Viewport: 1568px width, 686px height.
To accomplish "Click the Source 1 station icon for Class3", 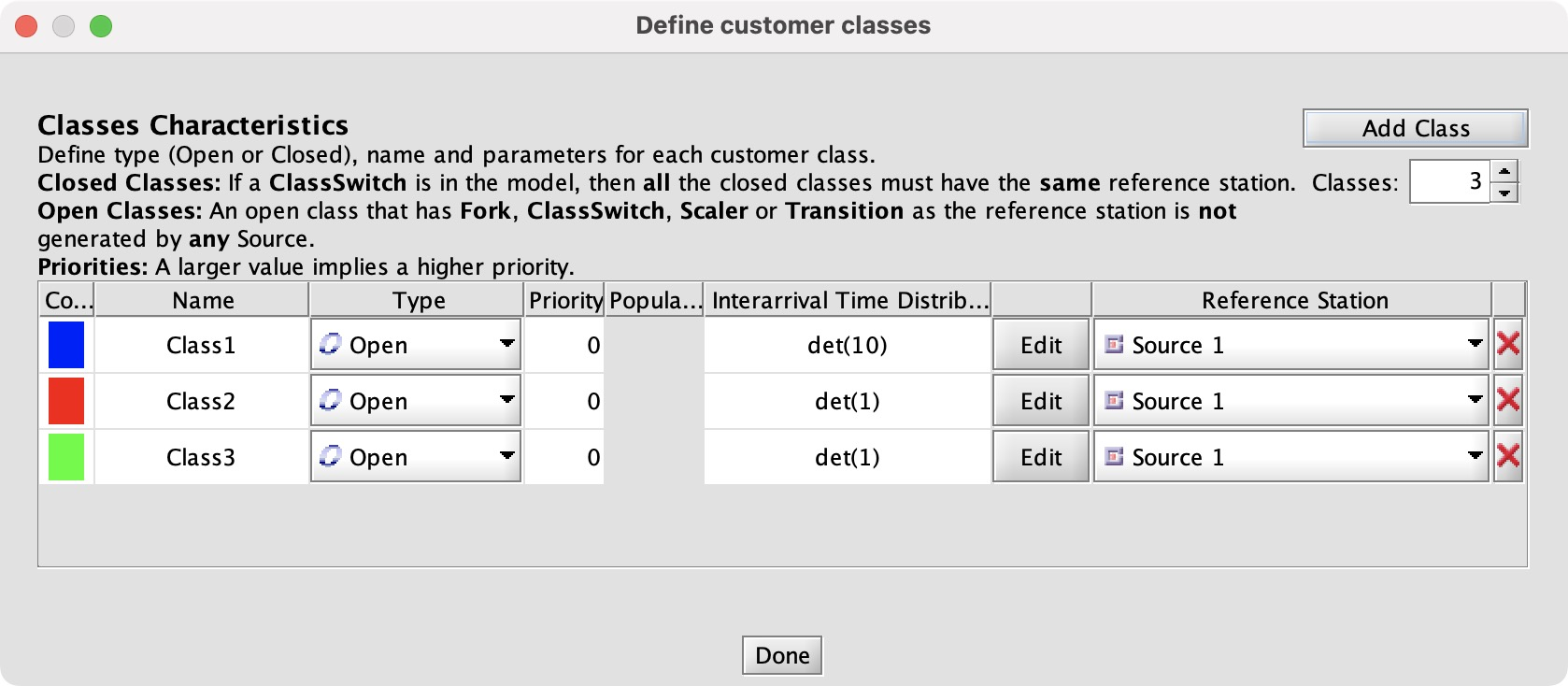I will [1114, 457].
